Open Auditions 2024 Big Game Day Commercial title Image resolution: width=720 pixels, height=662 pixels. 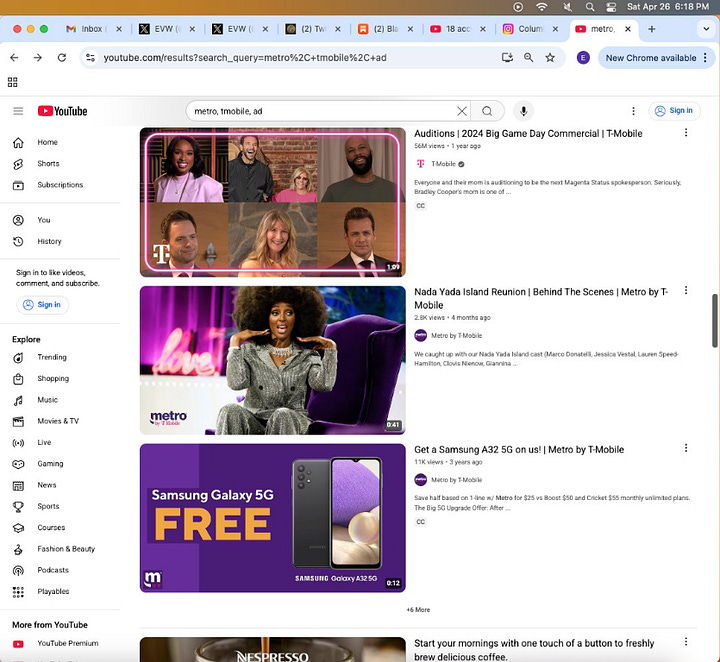[x=528, y=134]
